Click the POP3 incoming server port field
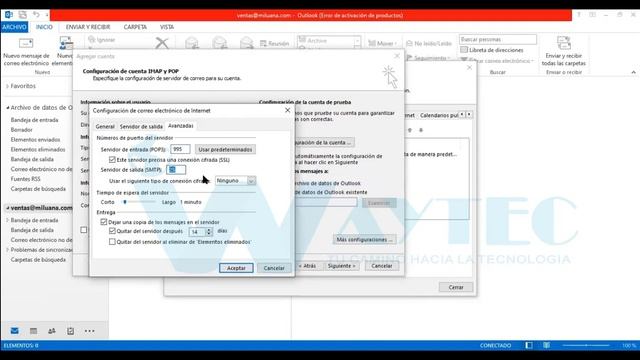This screenshot has width=640, height=360. pos(180,149)
